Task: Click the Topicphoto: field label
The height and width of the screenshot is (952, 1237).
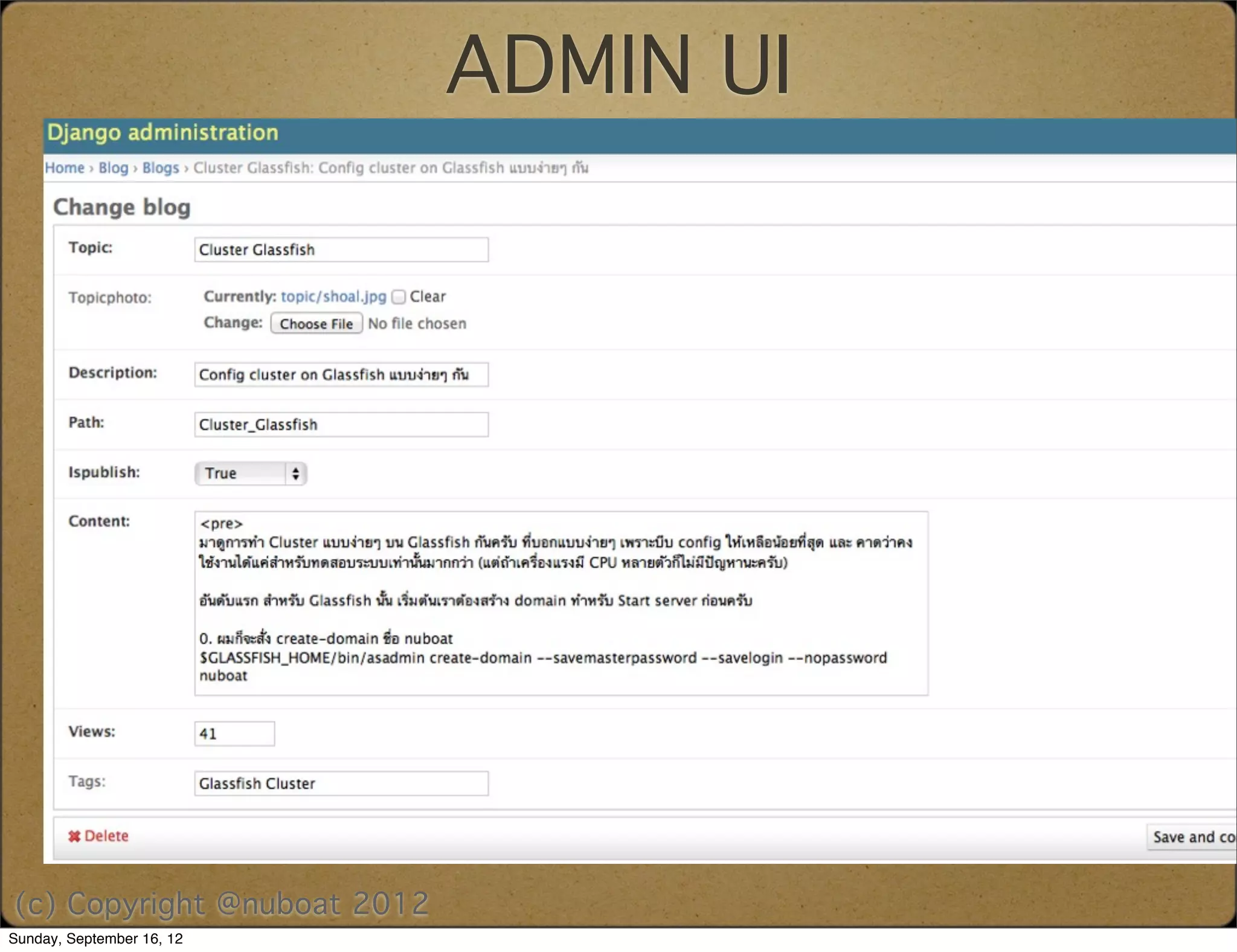Action: 110,298
